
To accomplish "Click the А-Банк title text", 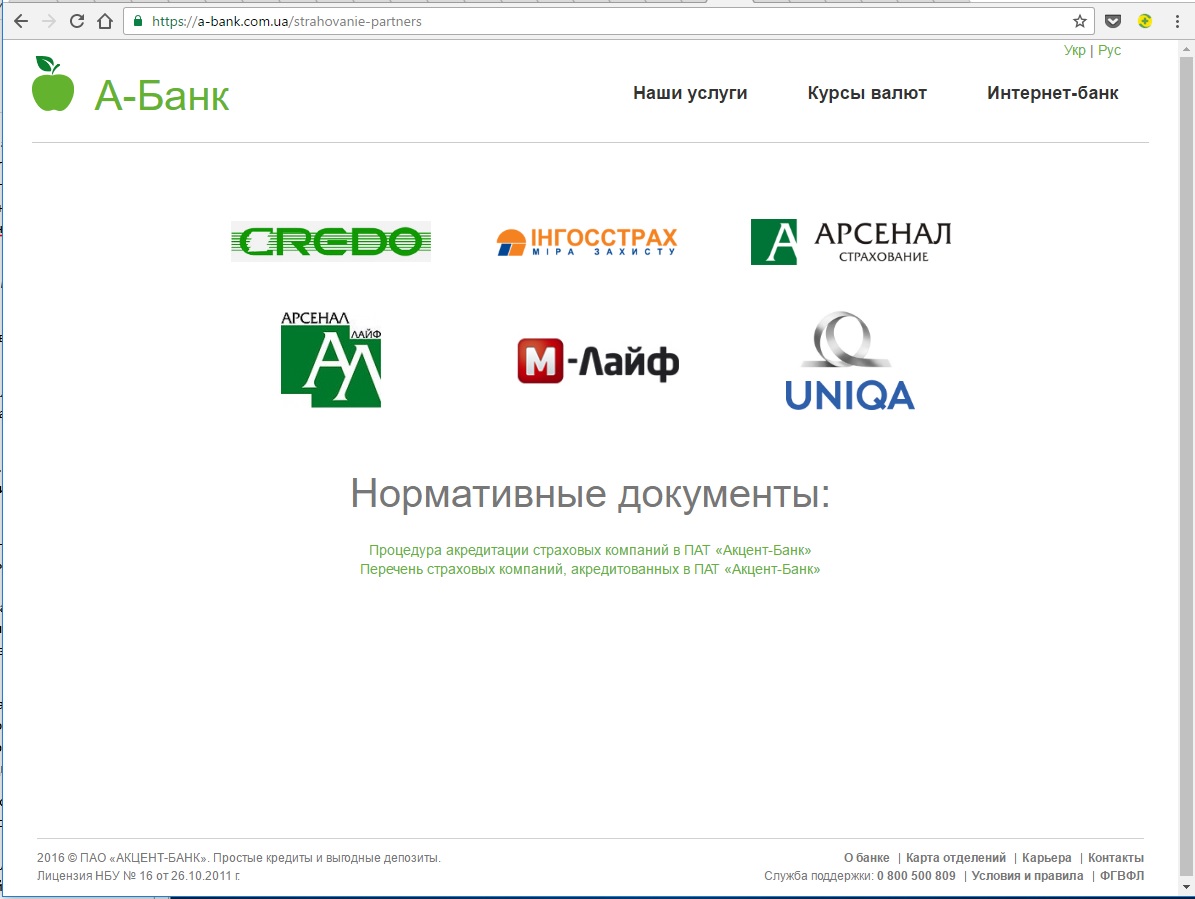I will [162, 96].
